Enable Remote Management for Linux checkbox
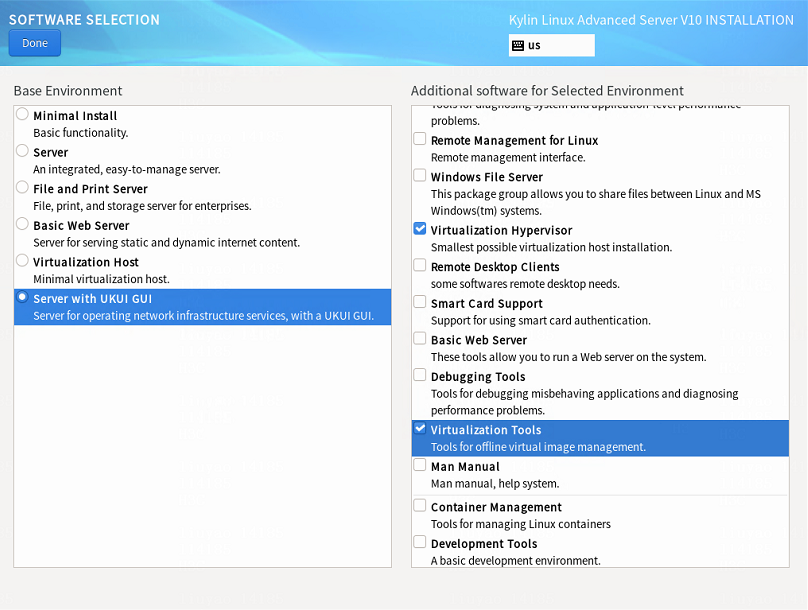The height and width of the screenshot is (610, 808). (x=420, y=139)
